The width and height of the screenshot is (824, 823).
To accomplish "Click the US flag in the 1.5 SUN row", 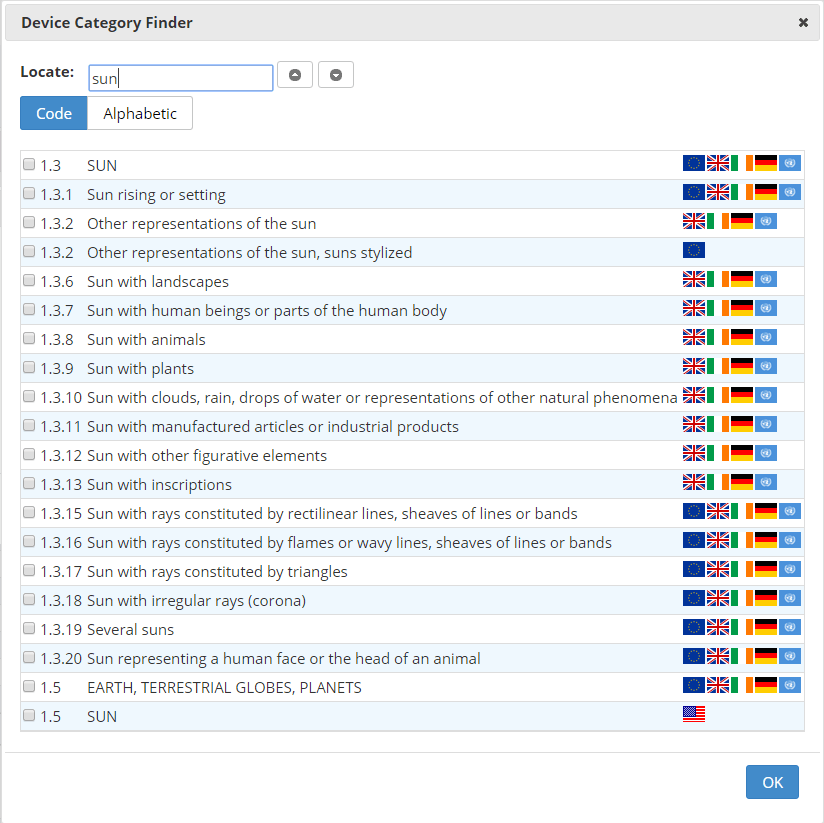I will click(x=693, y=715).
